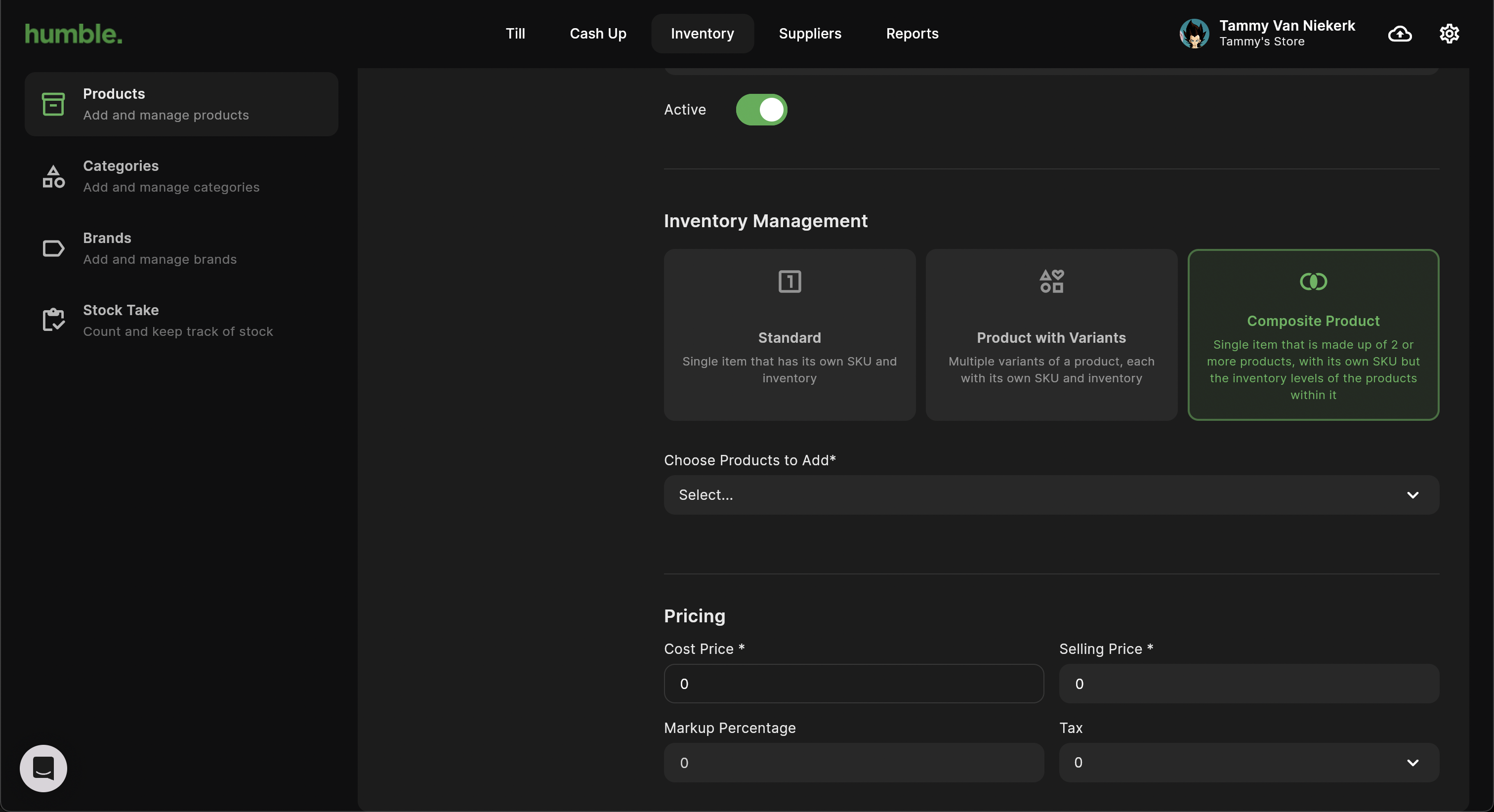Click the 'Choose Products to Add*' label
The height and width of the screenshot is (812, 1494).
[x=750, y=460]
